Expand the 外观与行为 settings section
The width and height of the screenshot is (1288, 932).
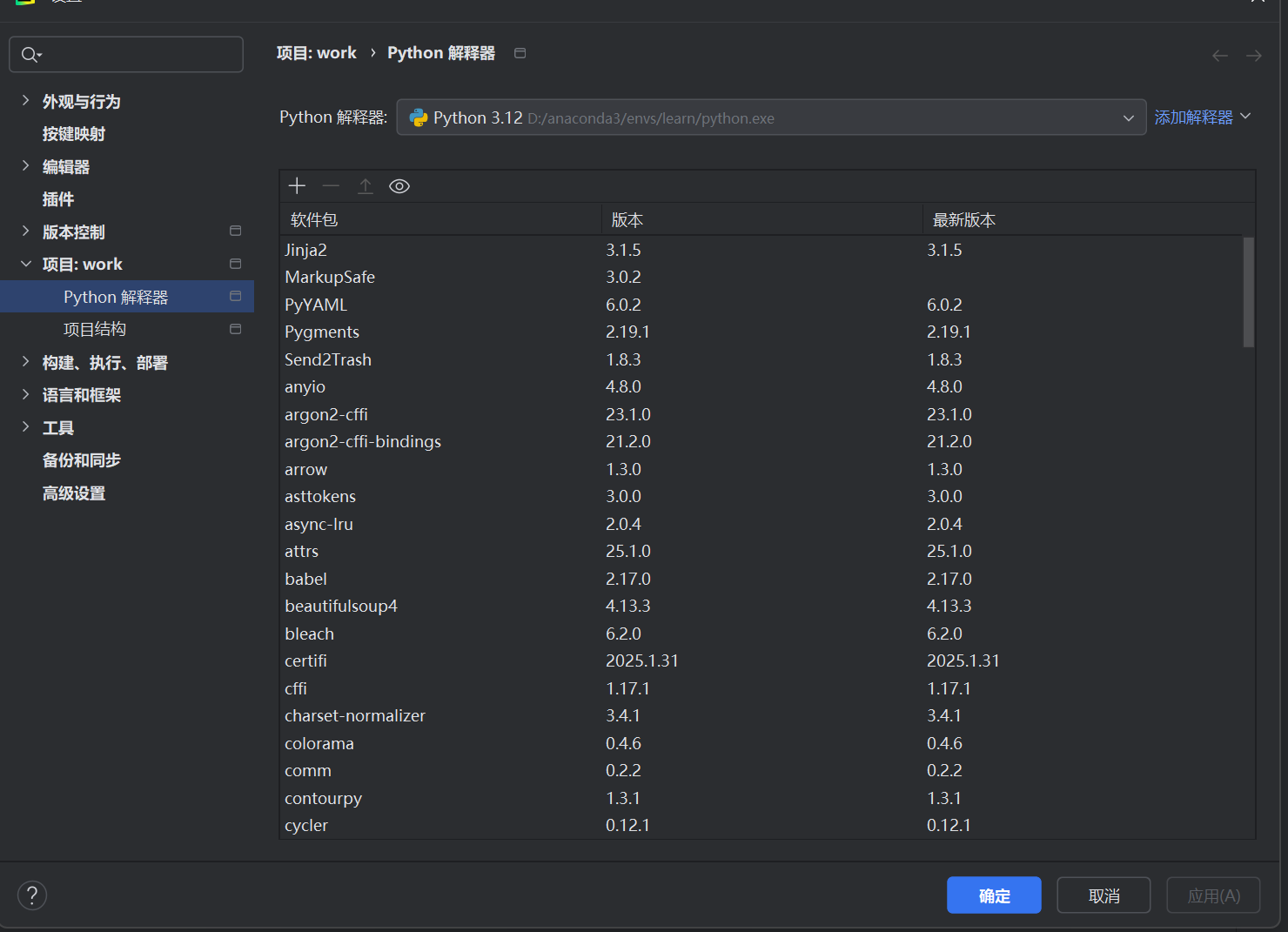pyautogui.click(x=26, y=101)
